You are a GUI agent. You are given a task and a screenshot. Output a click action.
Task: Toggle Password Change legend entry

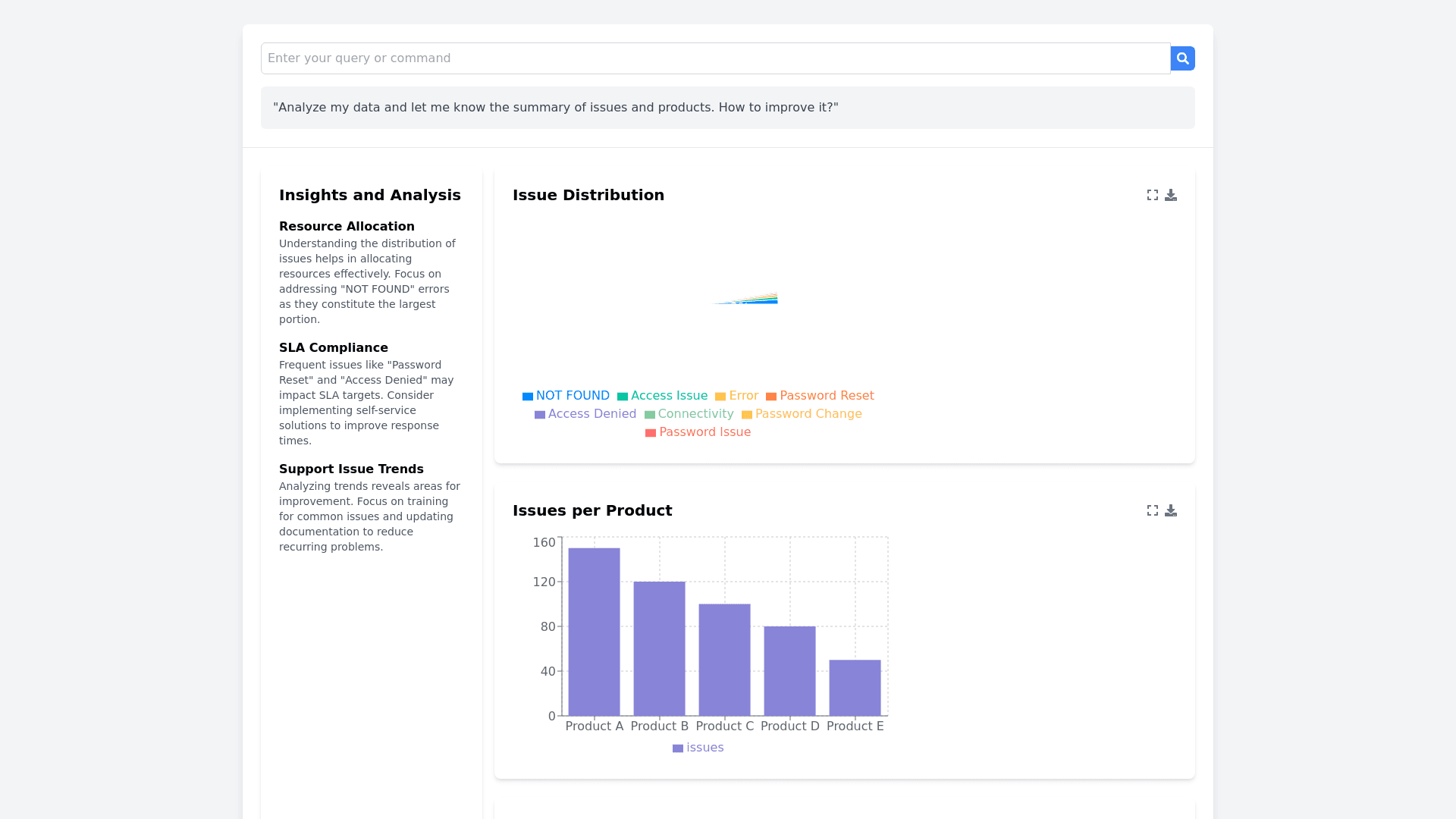[802, 414]
